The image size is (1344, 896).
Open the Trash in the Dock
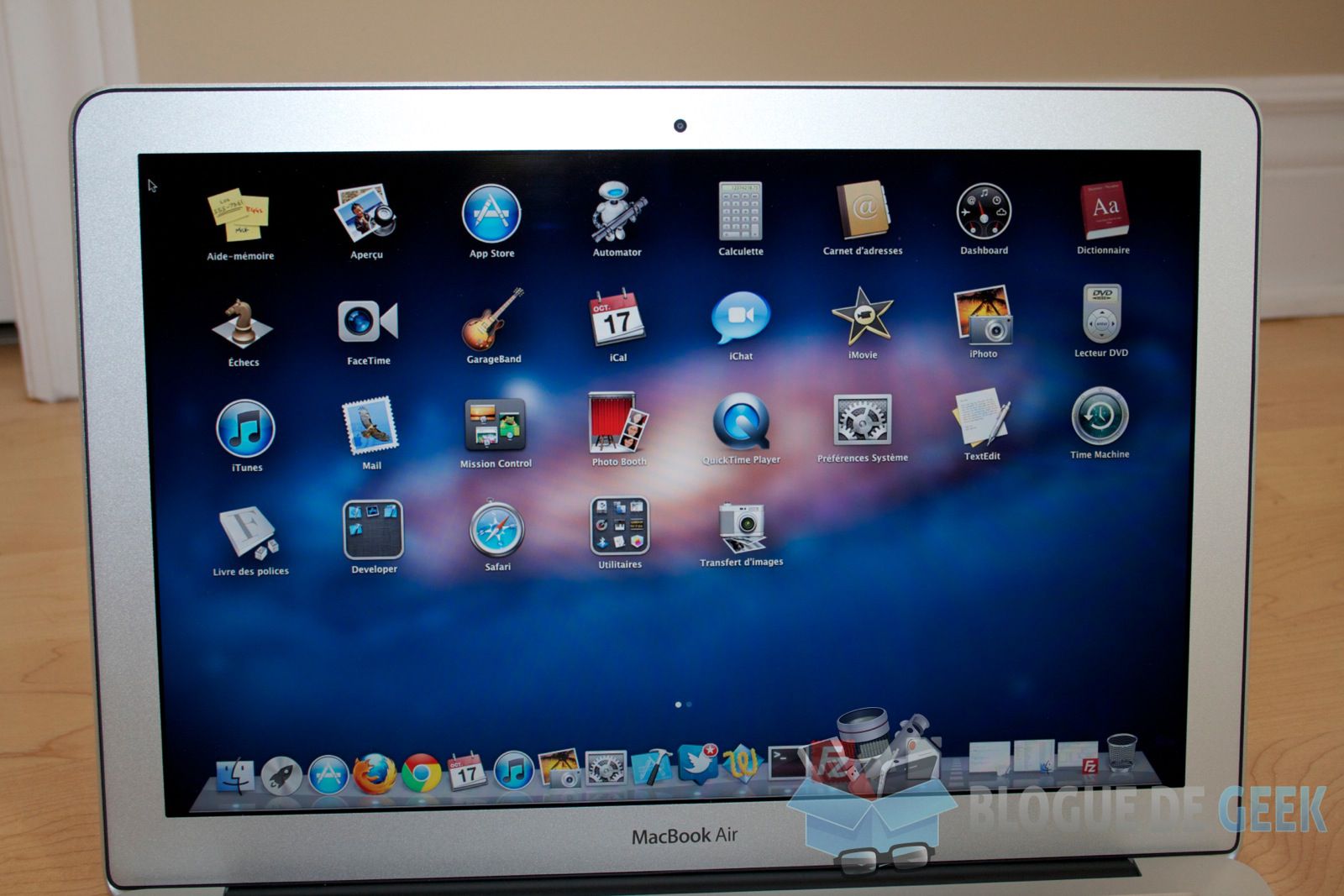point(1122,752)
